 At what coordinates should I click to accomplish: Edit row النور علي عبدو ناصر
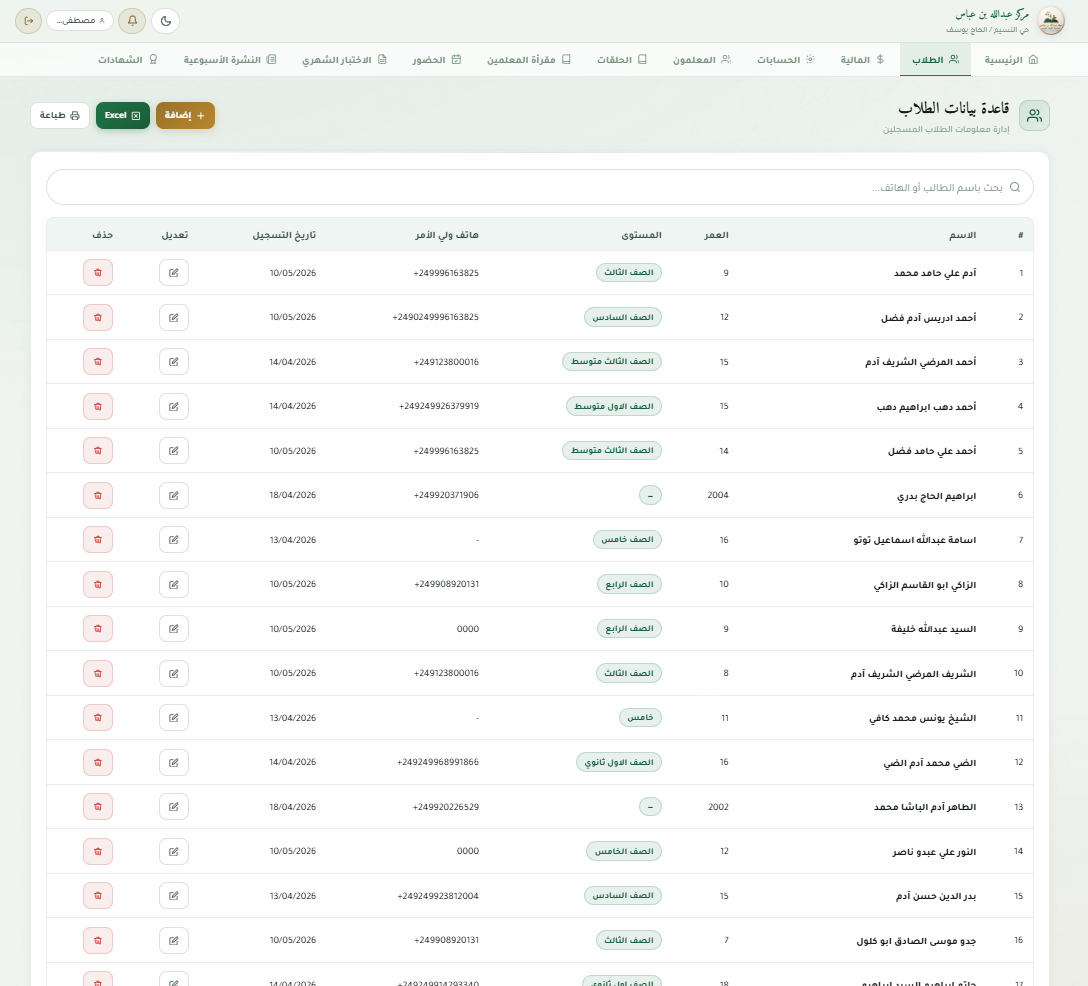(173, 851)
